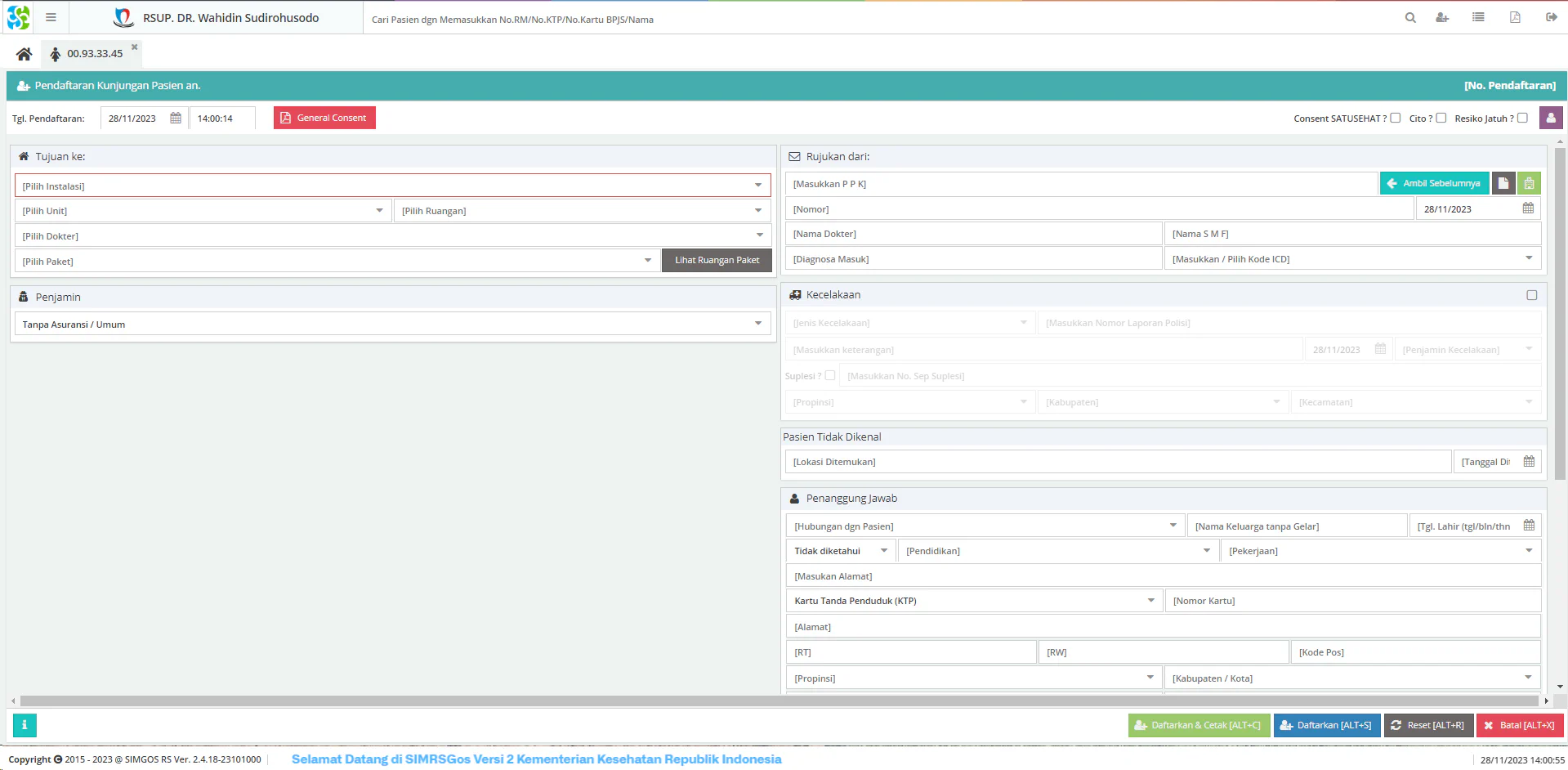Click the horizontal scrollbar of the form
Screen dimensions: 1568x770
(x=780, y=701)
